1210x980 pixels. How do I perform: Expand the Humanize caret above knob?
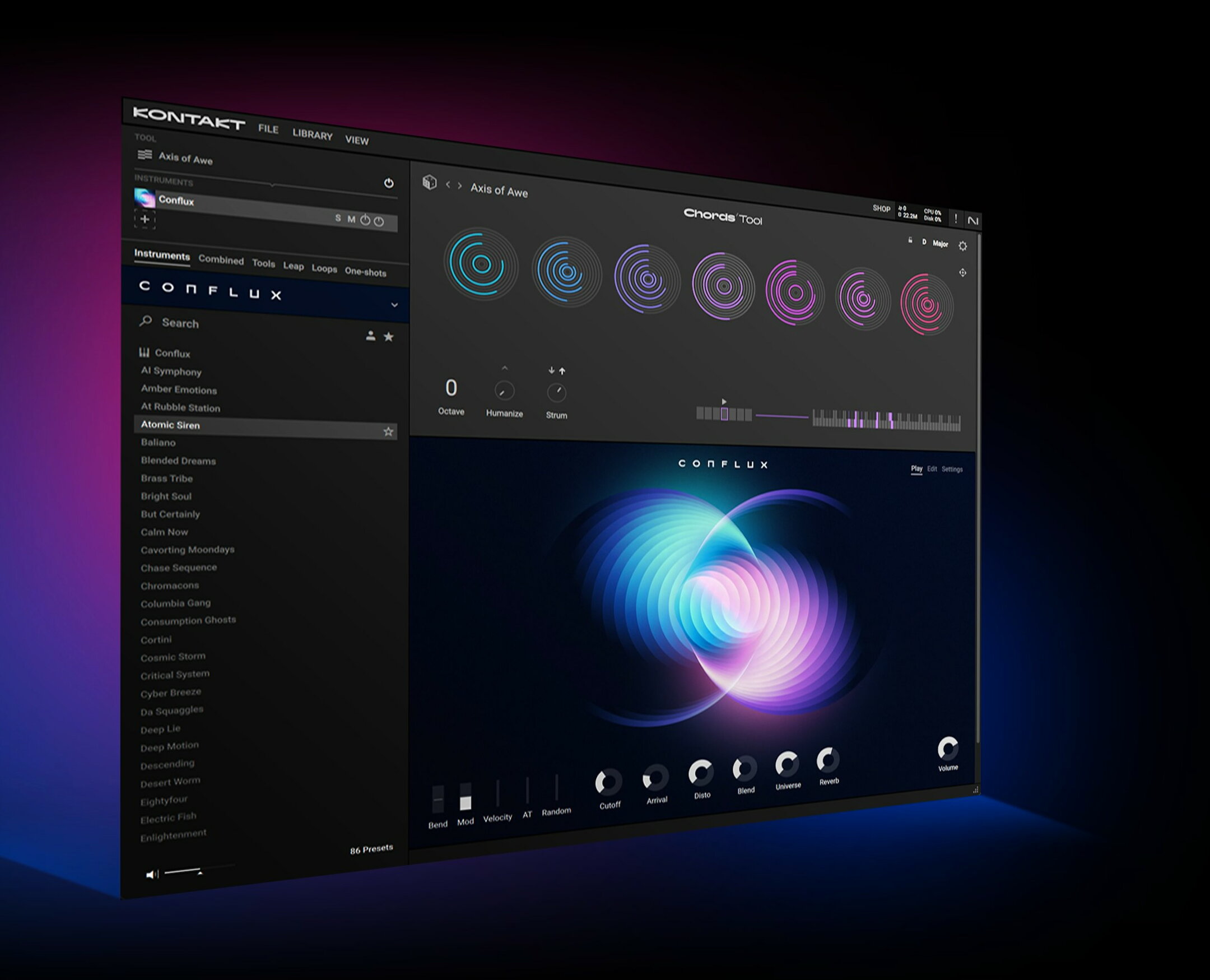(x=505, y=368)
